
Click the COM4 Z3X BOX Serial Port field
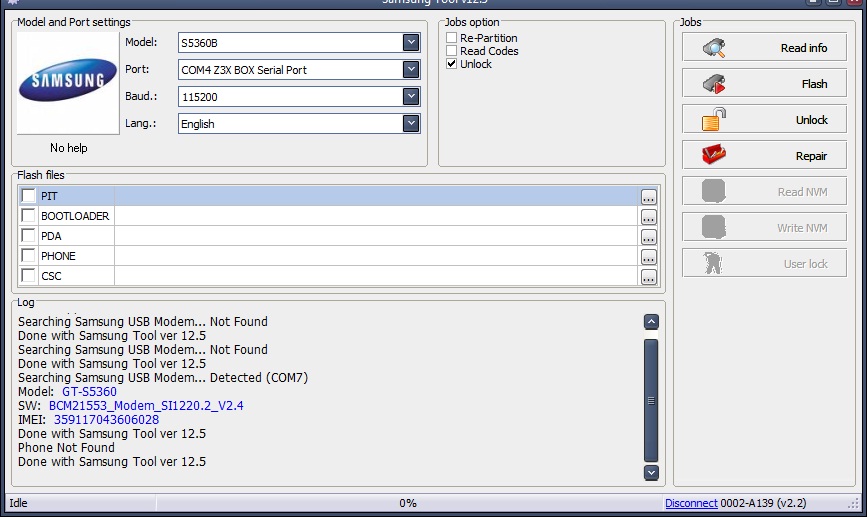299,70
